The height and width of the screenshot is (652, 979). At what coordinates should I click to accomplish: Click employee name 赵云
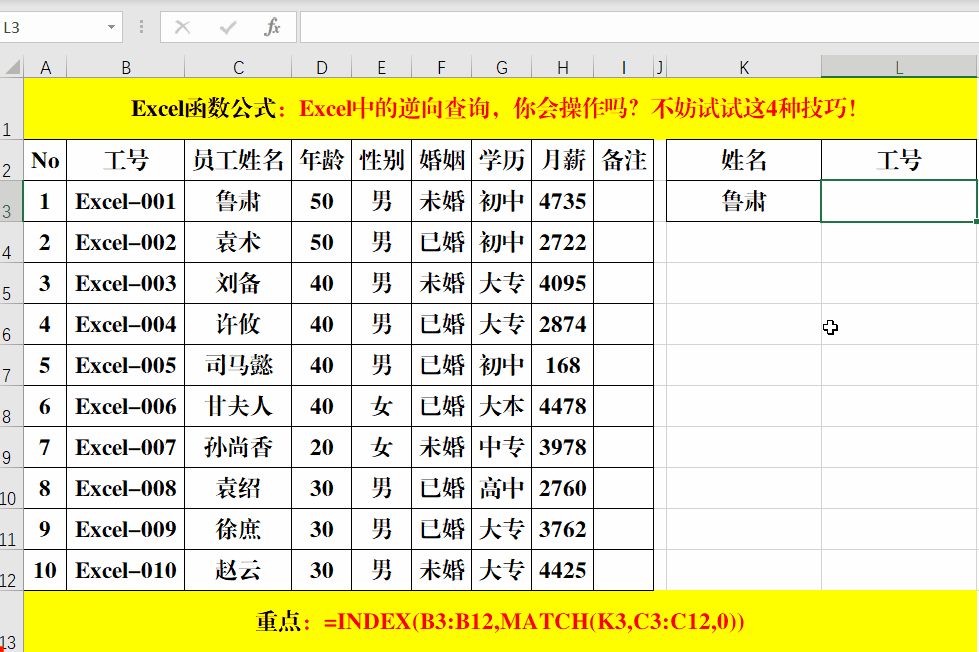238,570
